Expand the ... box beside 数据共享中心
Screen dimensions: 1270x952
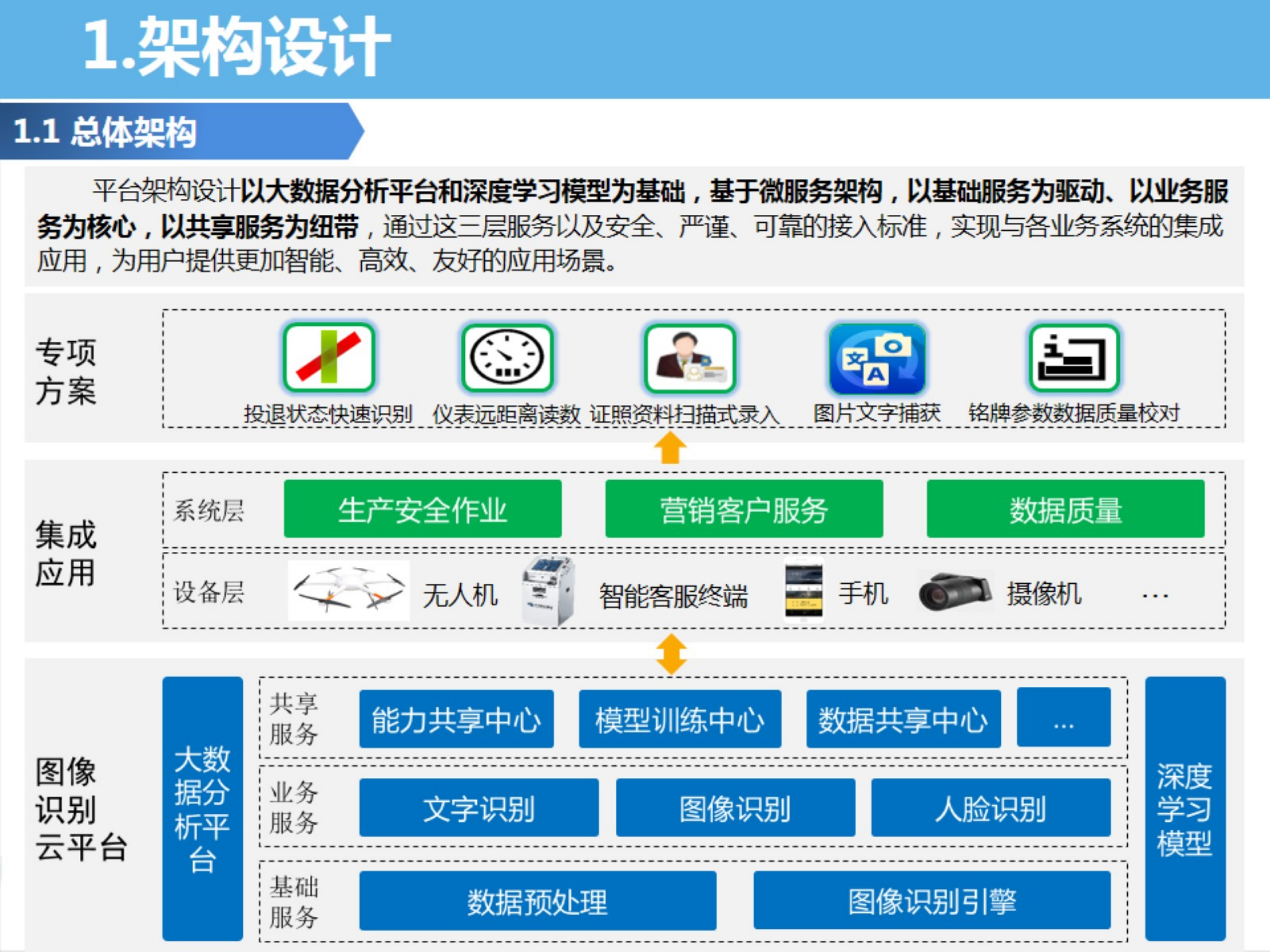coord(1065,719)
